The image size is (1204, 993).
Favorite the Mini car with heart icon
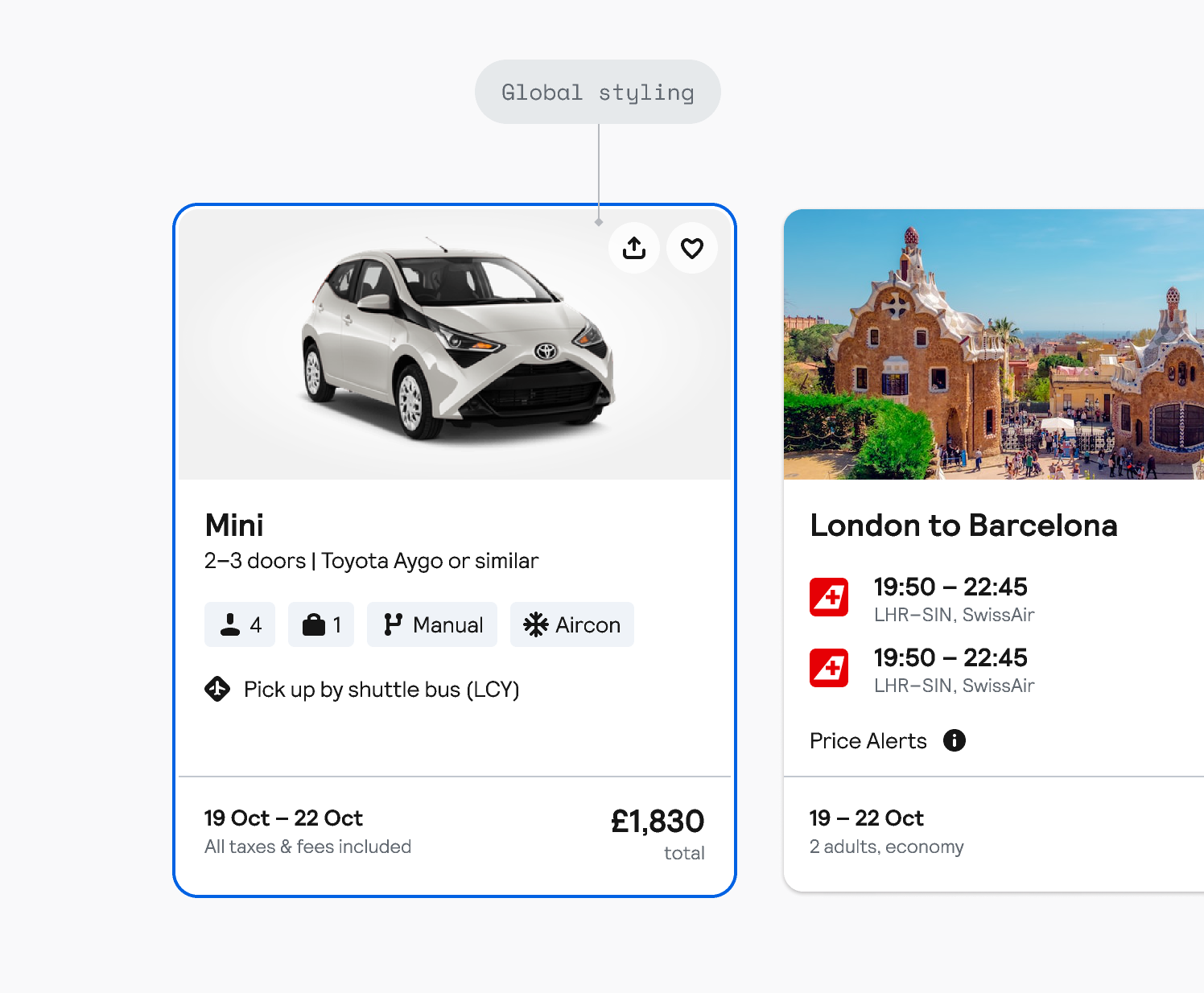[692, 248]
